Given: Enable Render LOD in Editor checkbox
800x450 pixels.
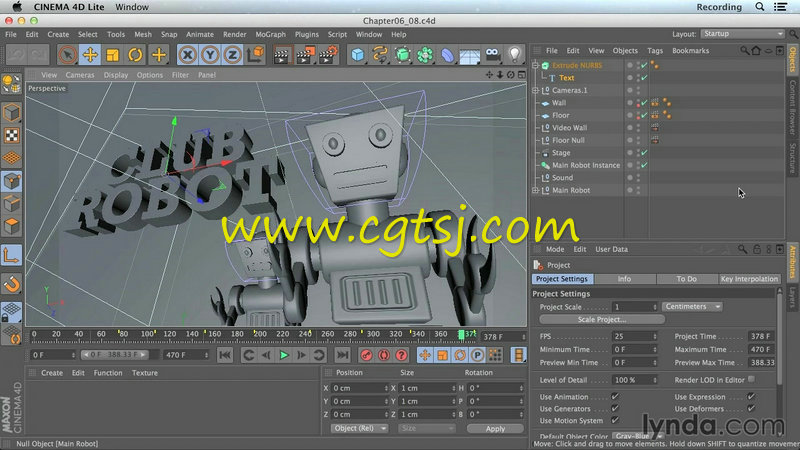Looking at the screenshot, I should coord(752,380).
